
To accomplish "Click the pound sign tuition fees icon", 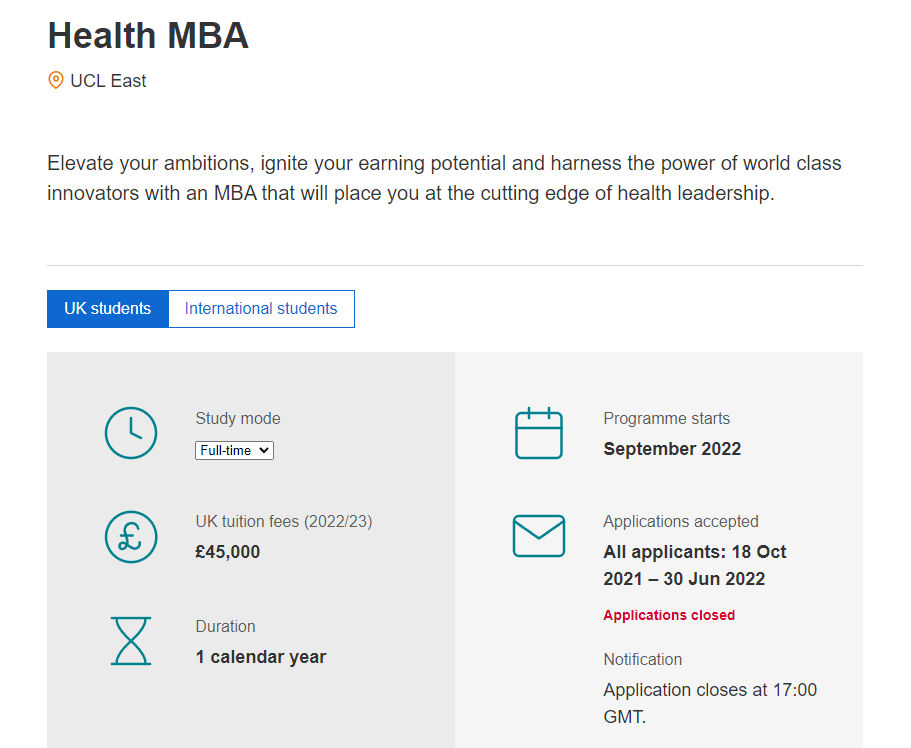I will 131,536.
